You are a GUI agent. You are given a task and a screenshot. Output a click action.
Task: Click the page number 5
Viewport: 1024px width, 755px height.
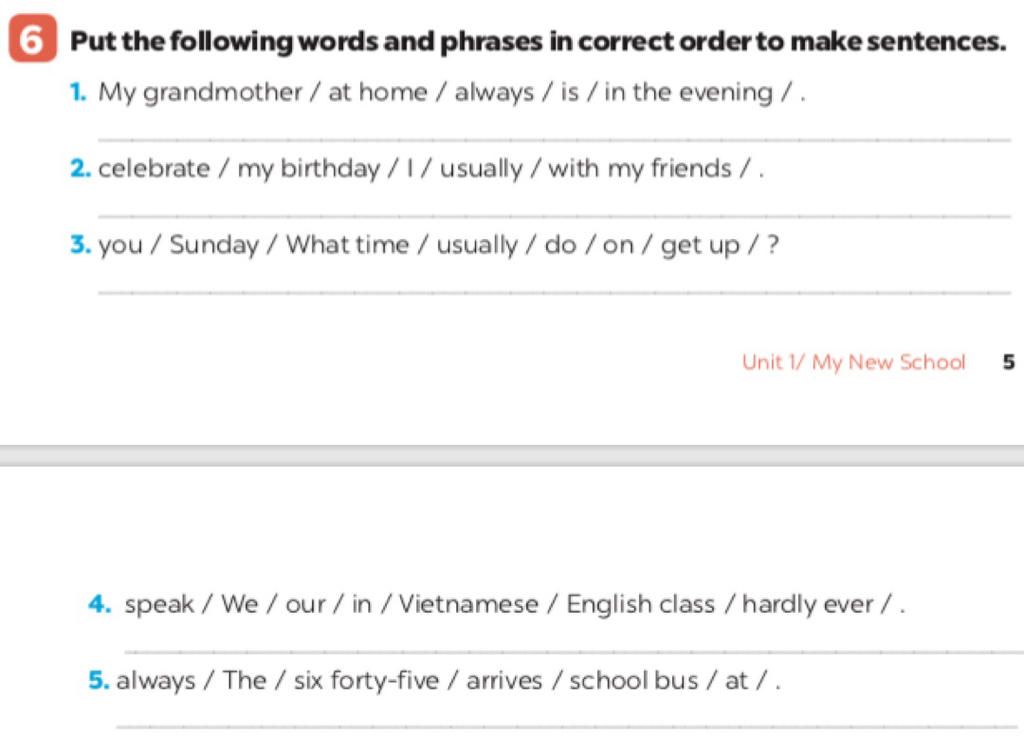[1008, 362]
